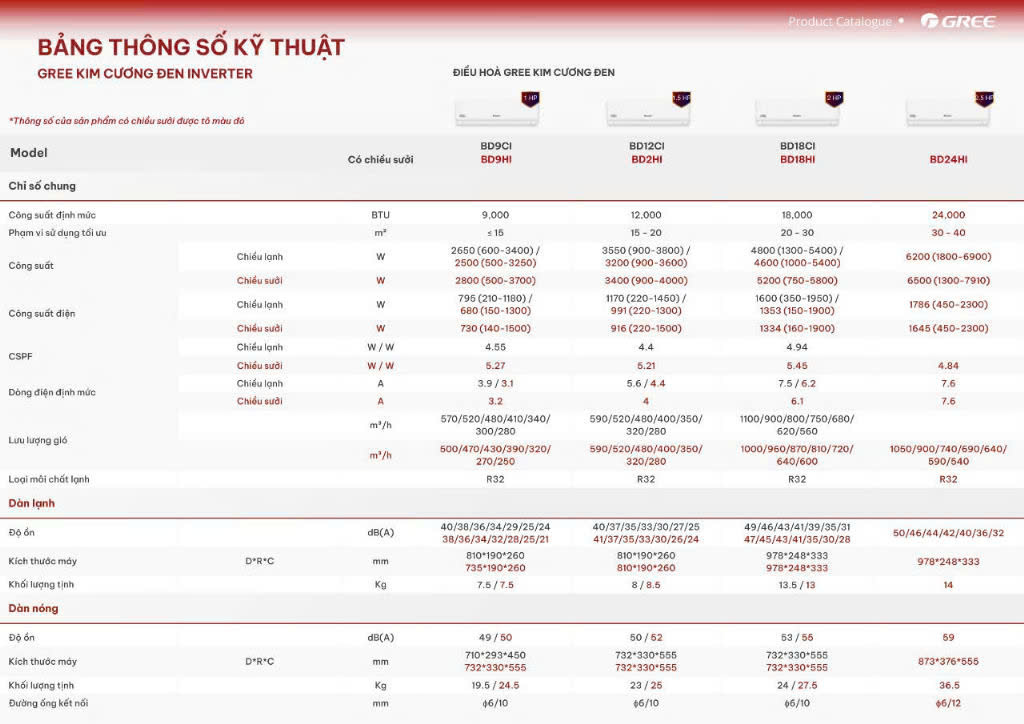This screenshot has width=1024, height=724.
Task: Click the 'Có chiều sưởi' label
Action: click(x=380, y=159)
